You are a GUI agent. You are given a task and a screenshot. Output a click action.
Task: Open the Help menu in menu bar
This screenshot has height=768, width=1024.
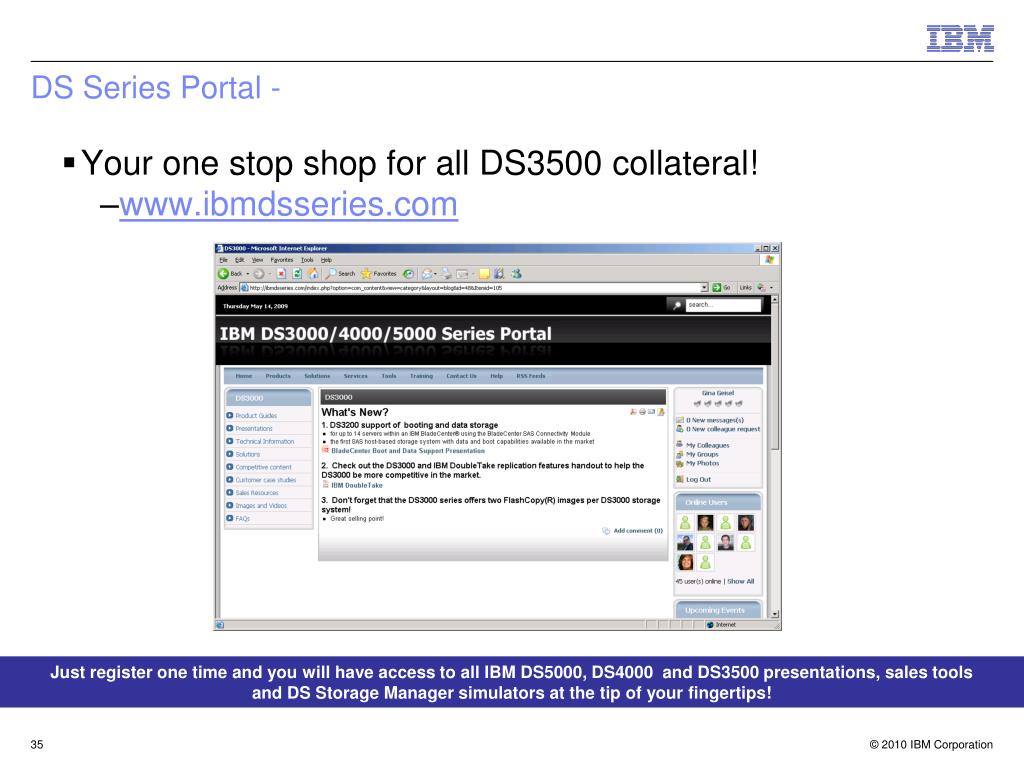326,260
